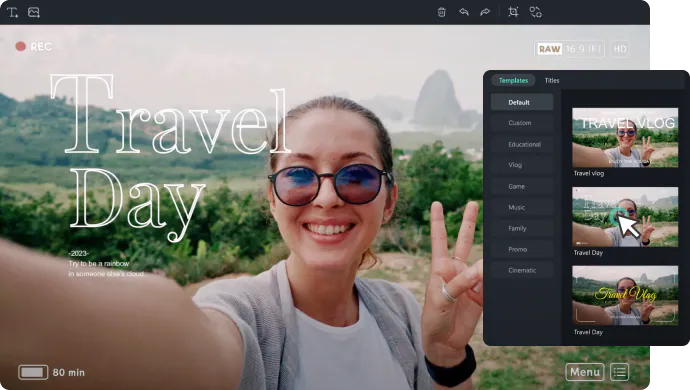The image size is (690, 390).
Task: Select the Educational category
Action: tap(522, 144)
